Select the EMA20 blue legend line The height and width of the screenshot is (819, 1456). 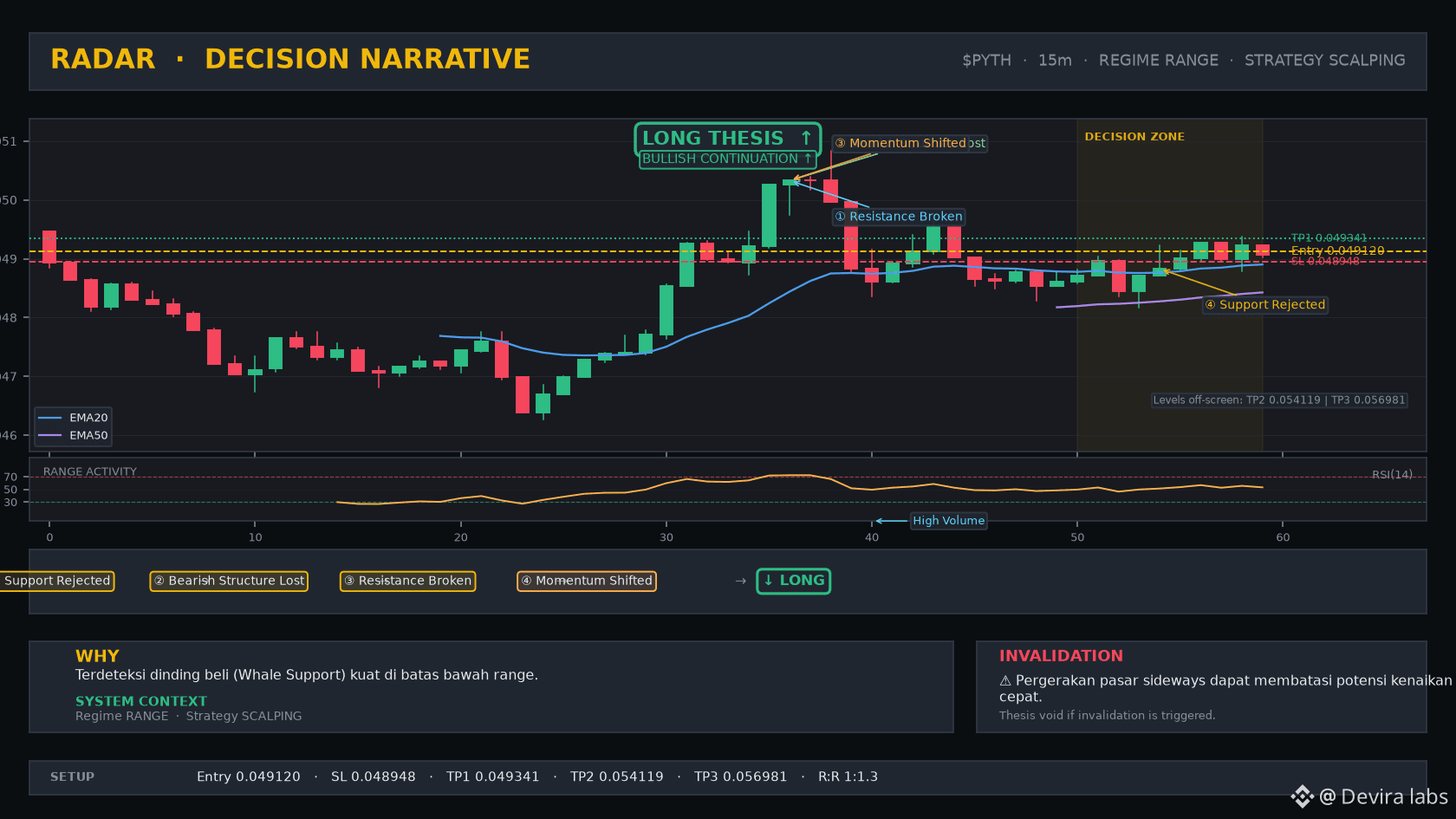[50, 418]
